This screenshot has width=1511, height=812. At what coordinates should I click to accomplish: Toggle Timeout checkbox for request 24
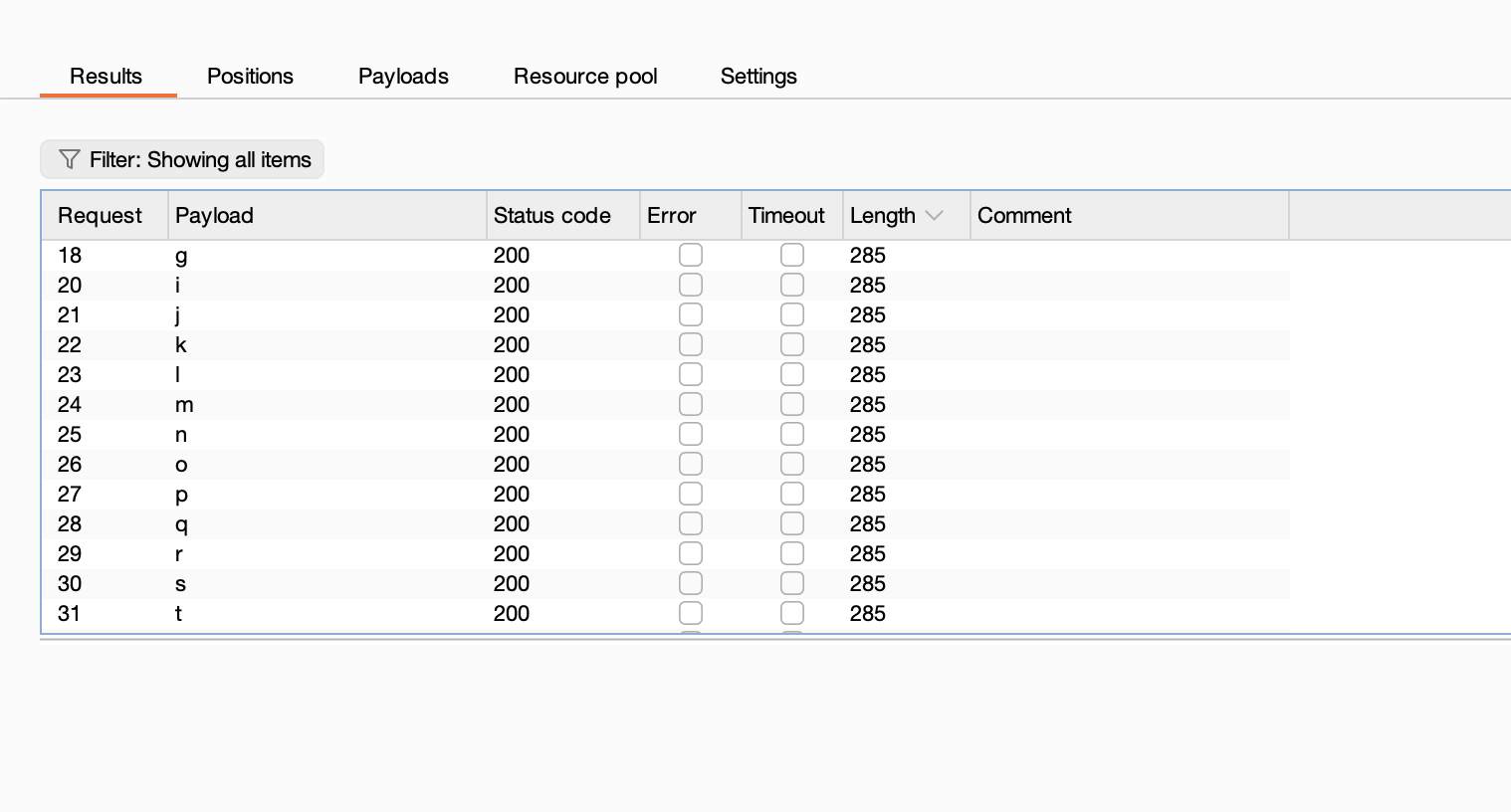click(x=792, y=405)
